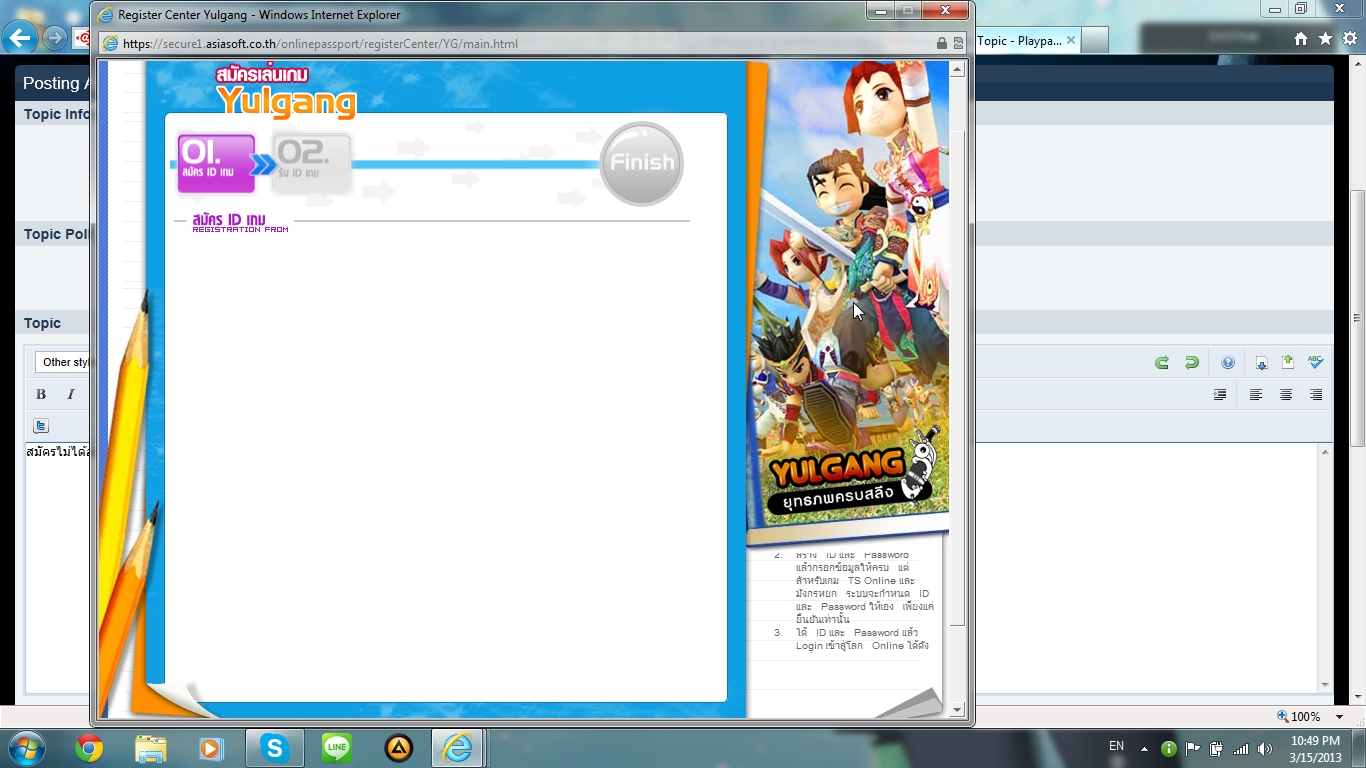Click the Twitter icon in the editor toolbar
Image resolution: width=1366 pixels, height=768 pixels.
(41, 426)
